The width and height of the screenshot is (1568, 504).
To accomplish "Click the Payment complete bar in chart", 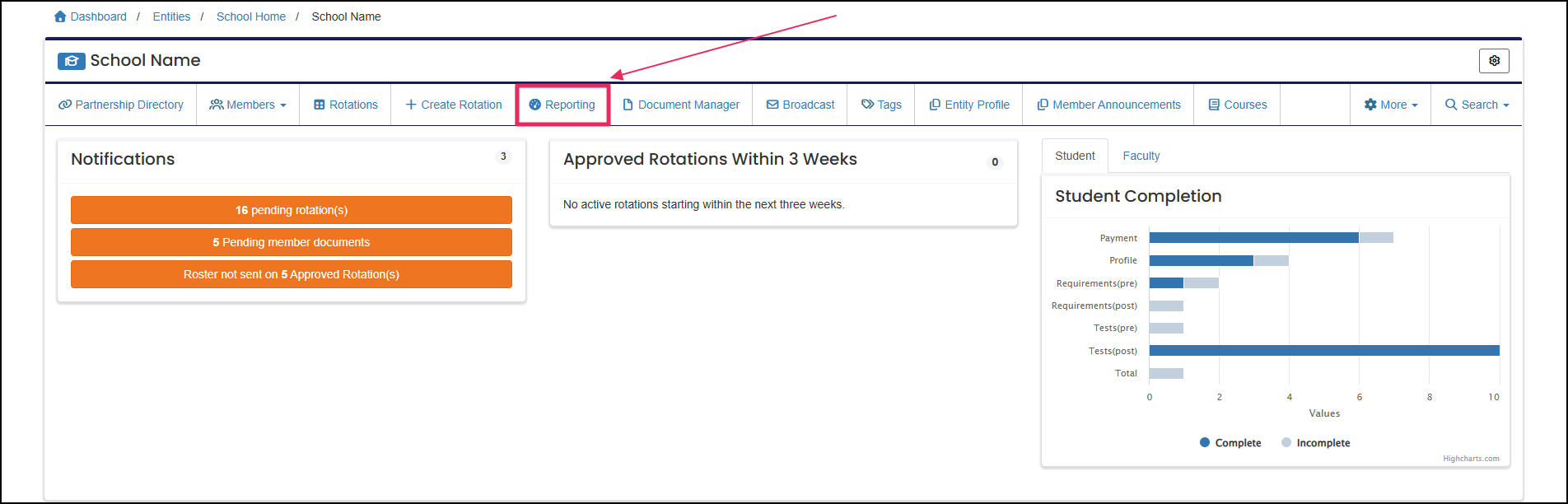I will pyautogui.click(x=1254, y=238).
